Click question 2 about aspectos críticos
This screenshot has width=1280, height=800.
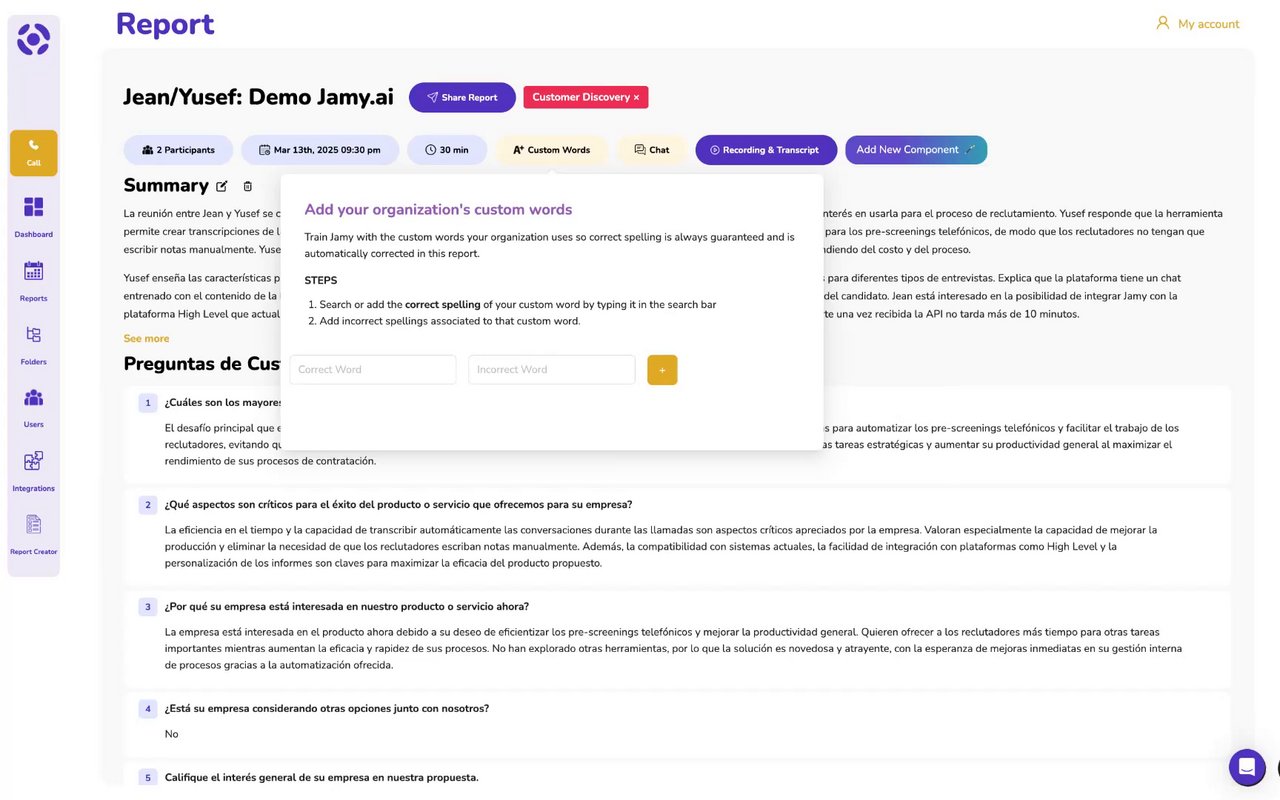click(x=398, y=505)
